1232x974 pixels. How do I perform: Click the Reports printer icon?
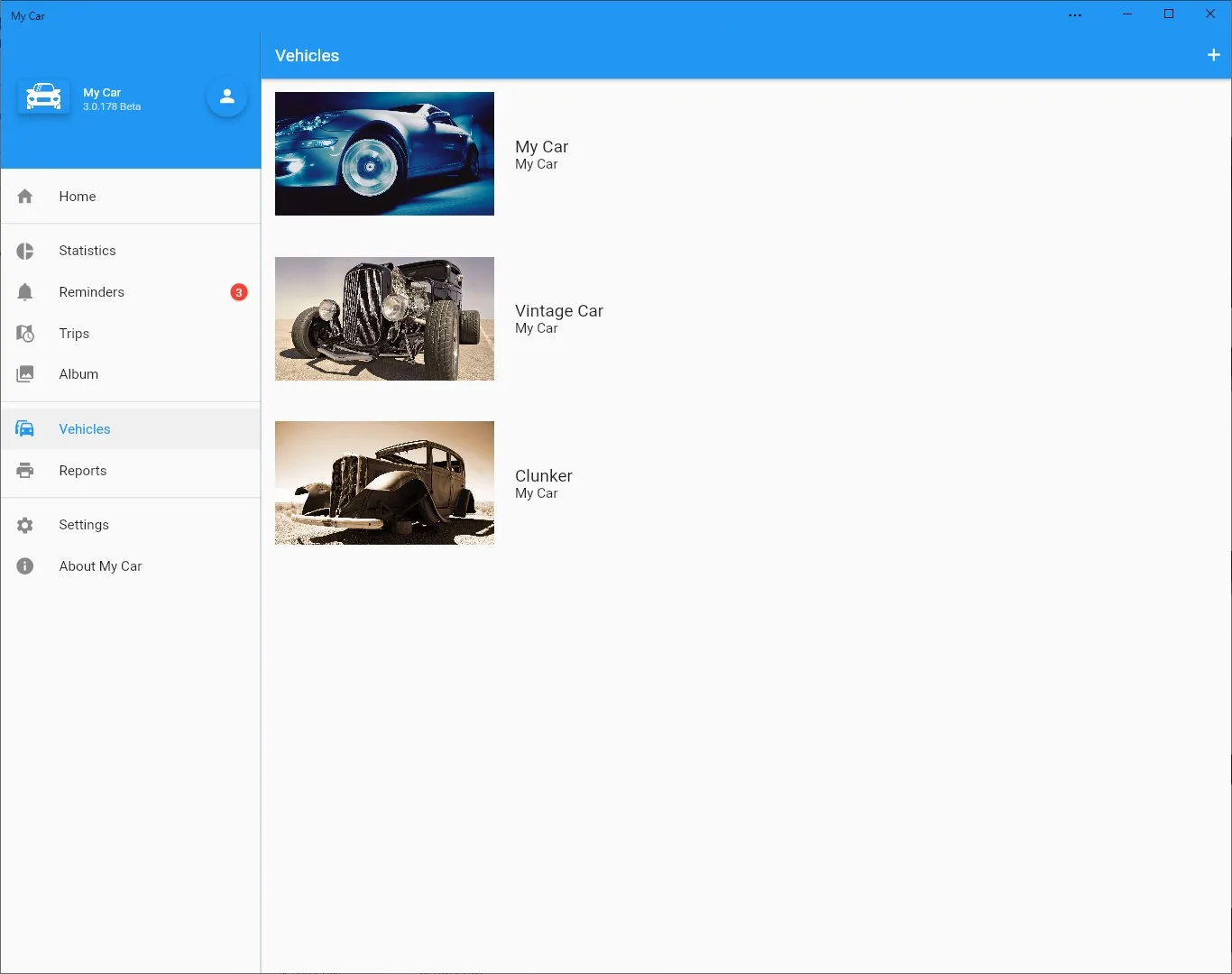[25, 471]
